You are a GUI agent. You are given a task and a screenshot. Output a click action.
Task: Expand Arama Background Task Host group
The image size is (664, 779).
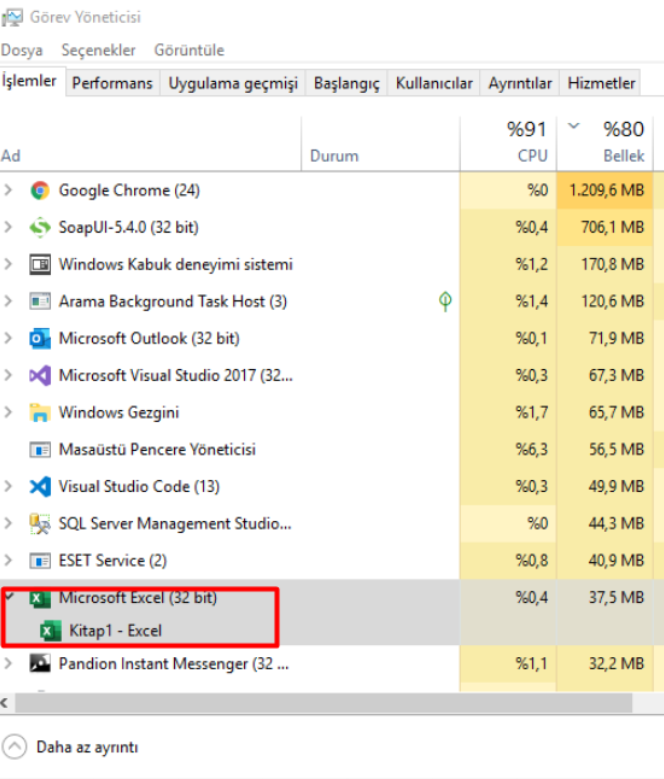8,301
